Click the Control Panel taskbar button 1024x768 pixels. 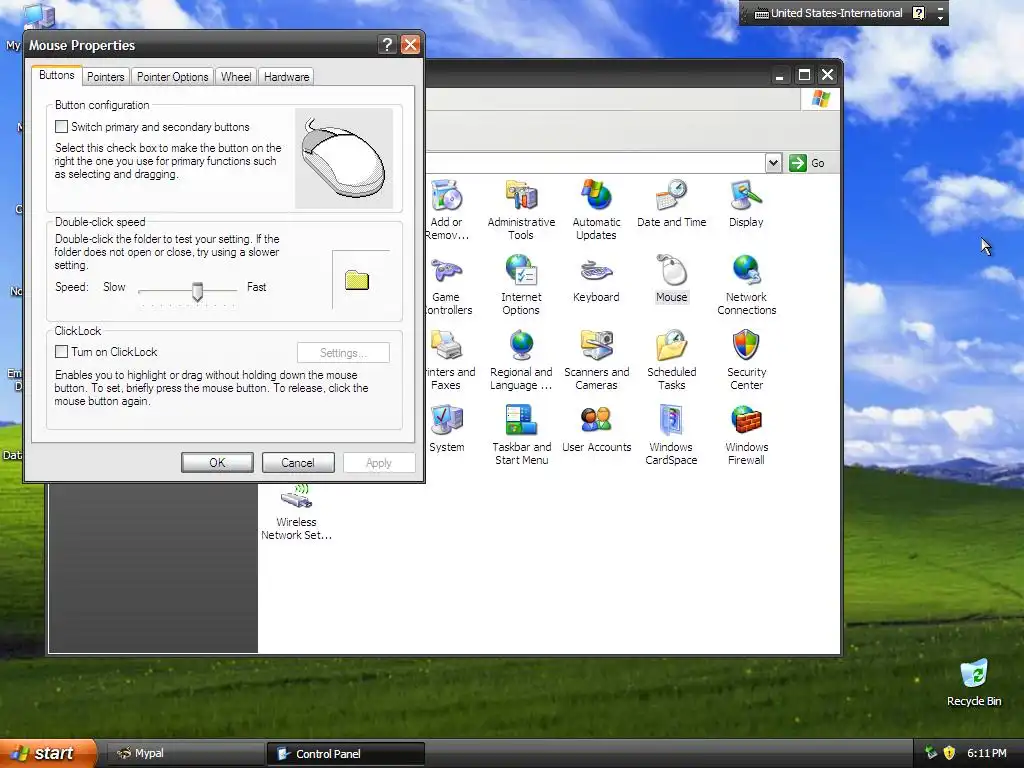(345, 754)
